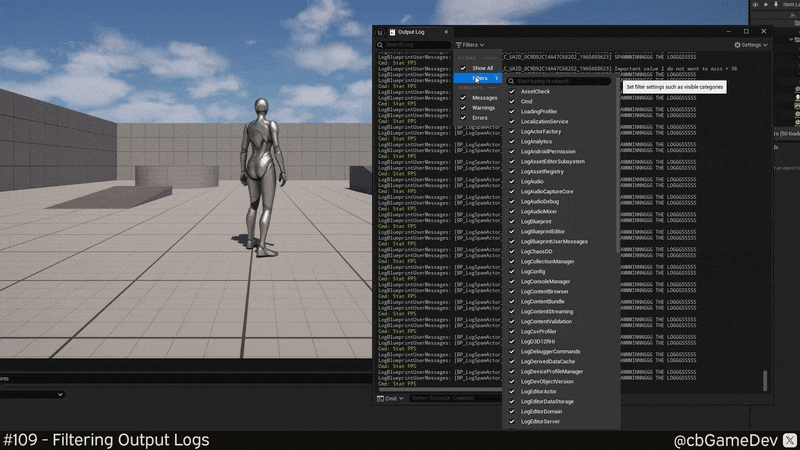Open the Filters dropdown in Output Log
This screenshot has height=450, width=800.
tap(470, 45)
